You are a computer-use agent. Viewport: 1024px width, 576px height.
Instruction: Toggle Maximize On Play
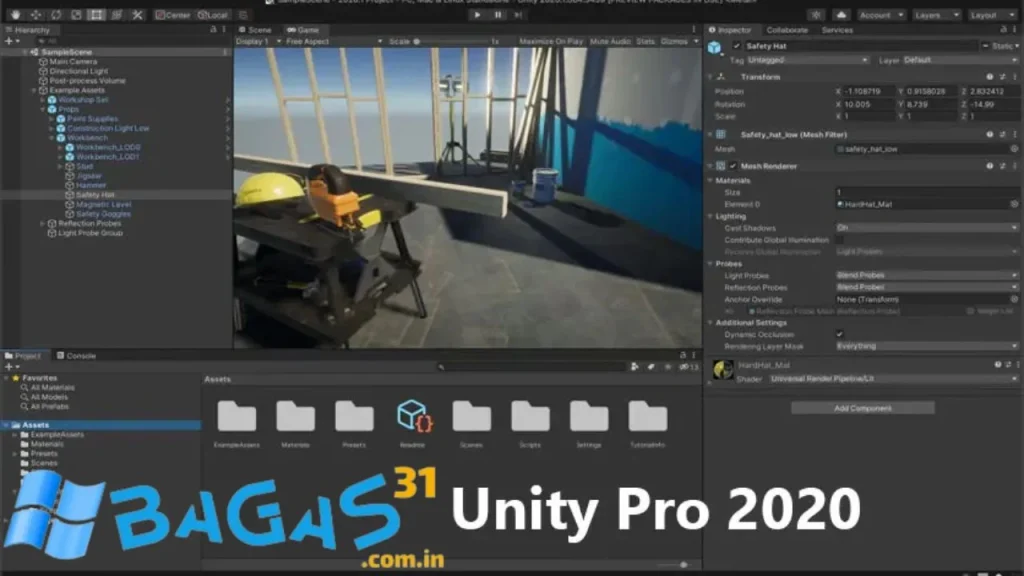[551, 41]
